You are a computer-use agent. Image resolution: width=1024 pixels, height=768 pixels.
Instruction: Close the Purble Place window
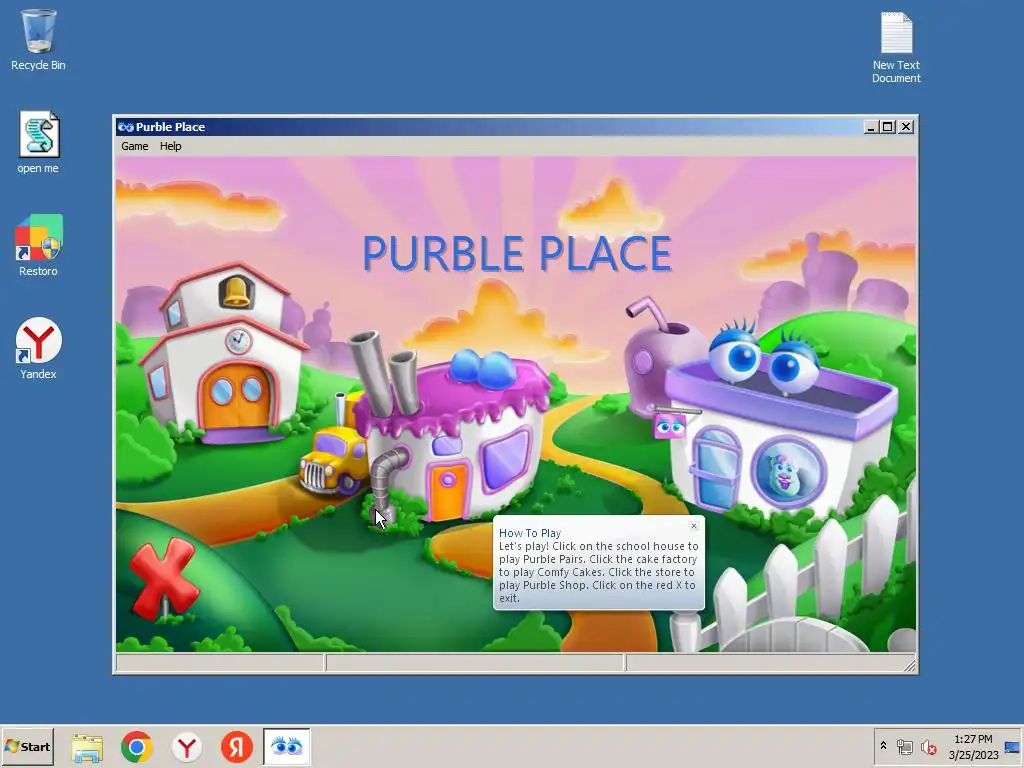(906, 127)
